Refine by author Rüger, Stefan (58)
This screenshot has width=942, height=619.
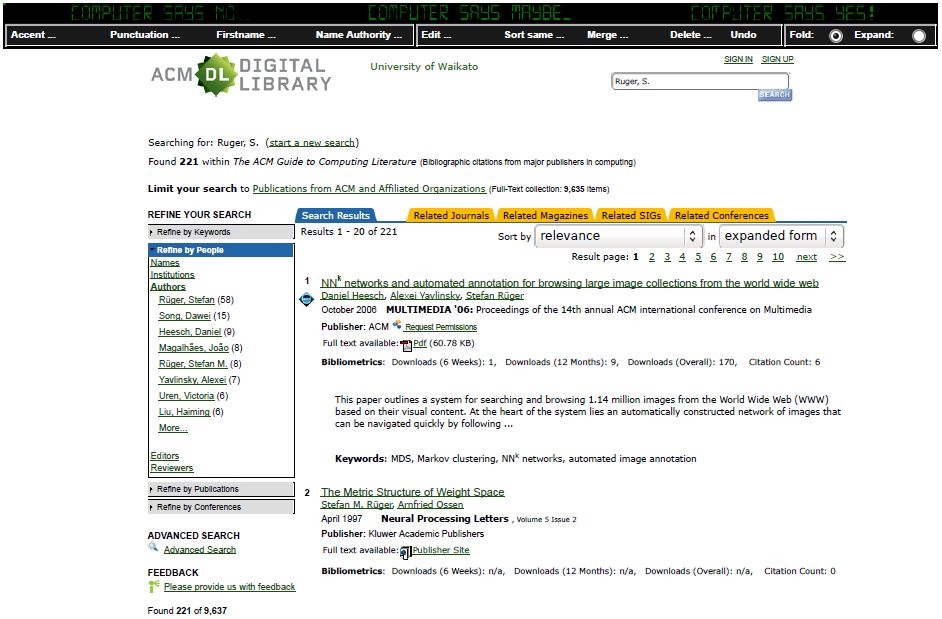(187, 300)
